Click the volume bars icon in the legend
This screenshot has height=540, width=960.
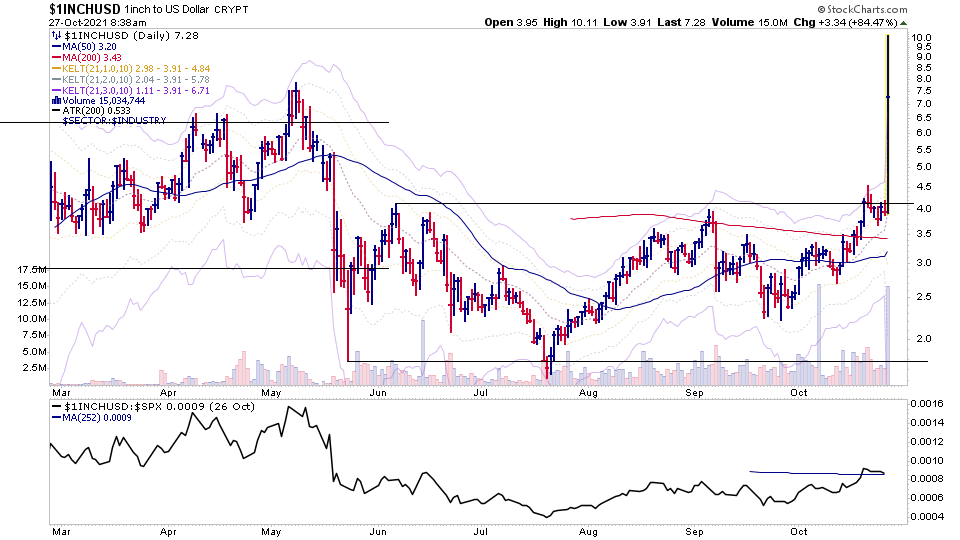[56, 100]
